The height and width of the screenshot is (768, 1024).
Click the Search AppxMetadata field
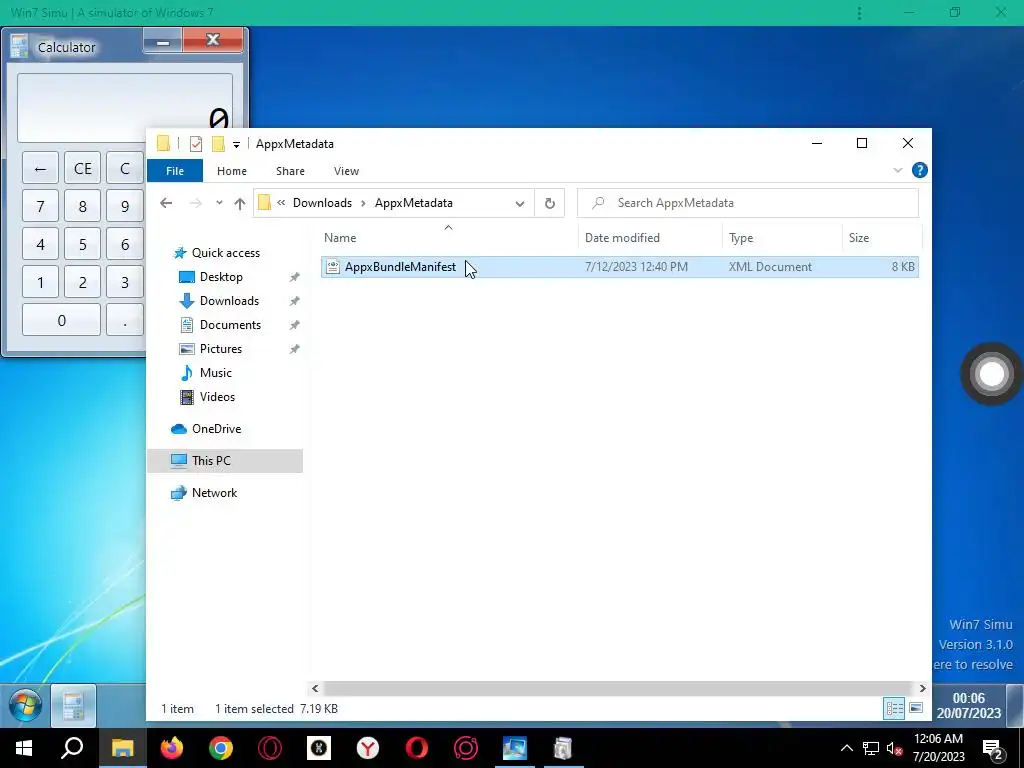[748, 203]
